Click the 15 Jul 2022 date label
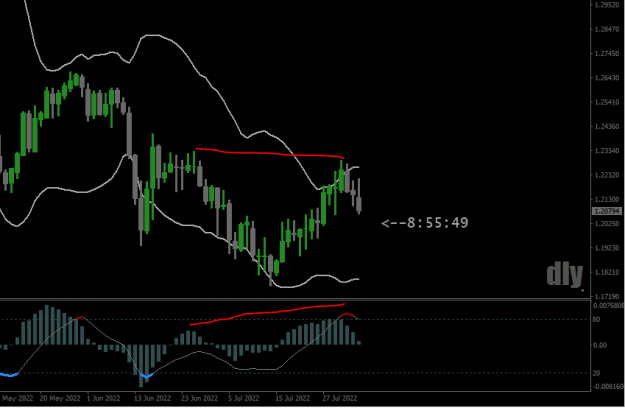625x408 pixels. tap(293, 398)
